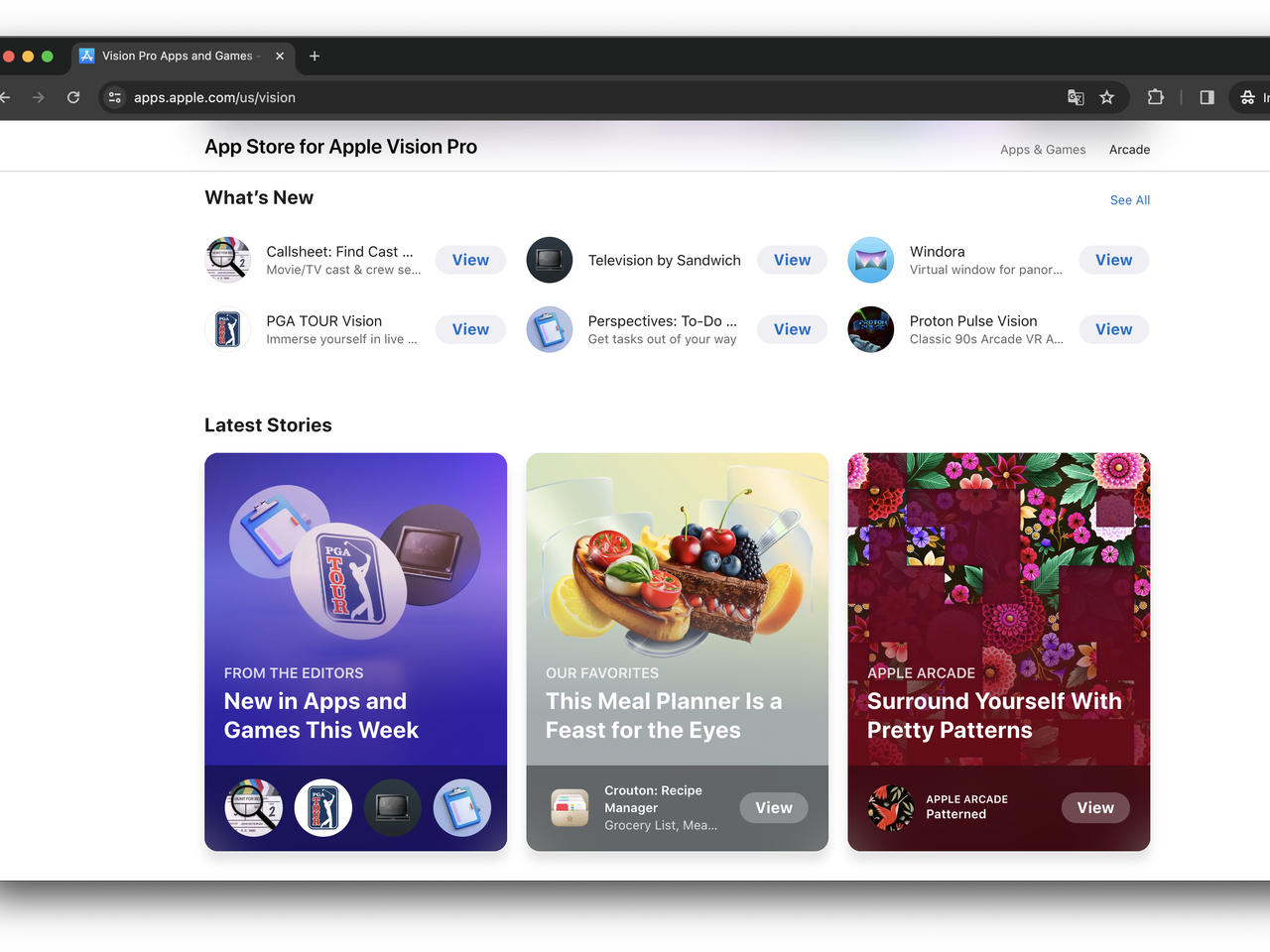Close the Vision Pro Apps and Games tab
1270x952 pixels.
[280, 57]
